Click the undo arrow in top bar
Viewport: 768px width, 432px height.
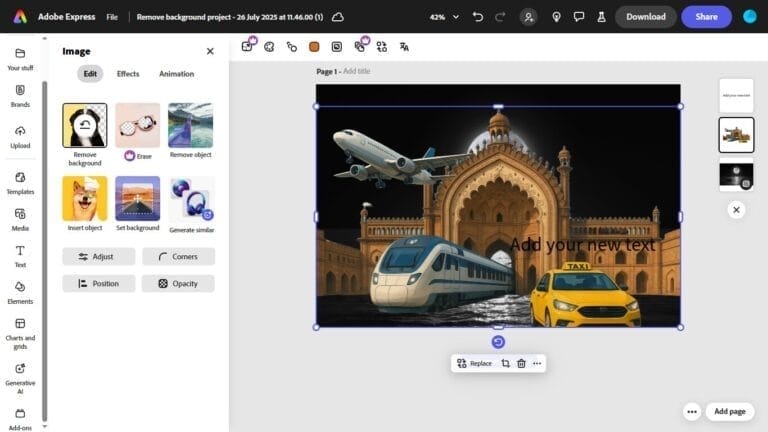477,17
